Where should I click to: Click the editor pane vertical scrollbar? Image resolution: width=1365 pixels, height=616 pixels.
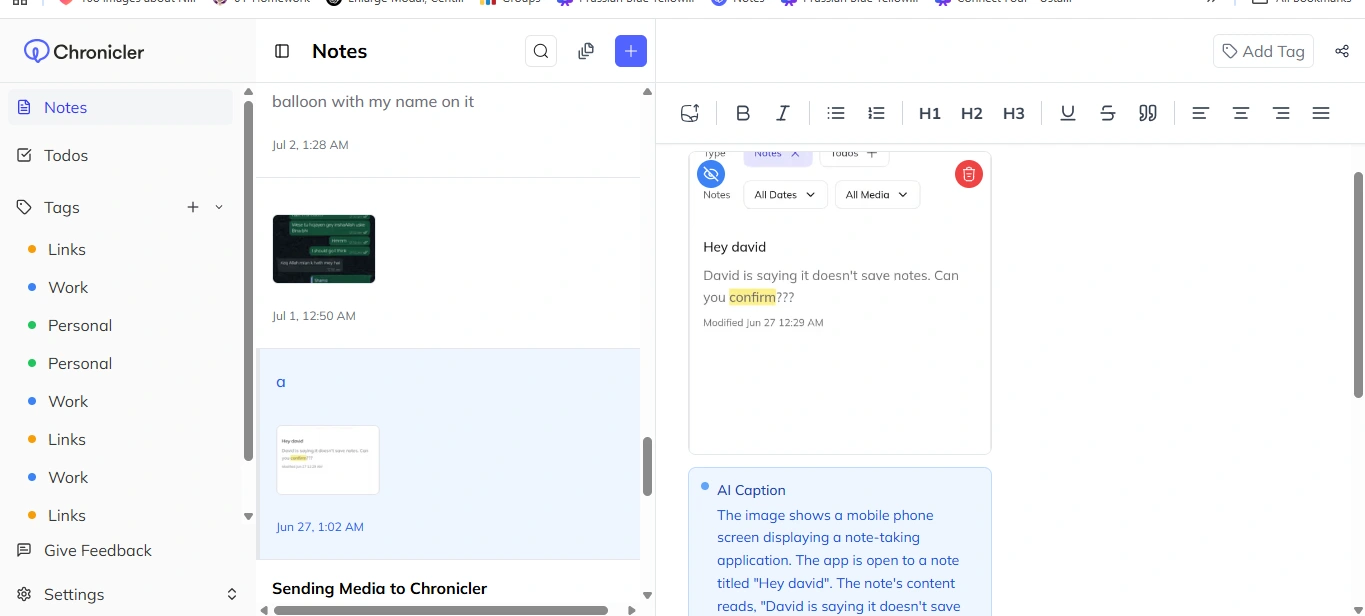coord(1358,284)
